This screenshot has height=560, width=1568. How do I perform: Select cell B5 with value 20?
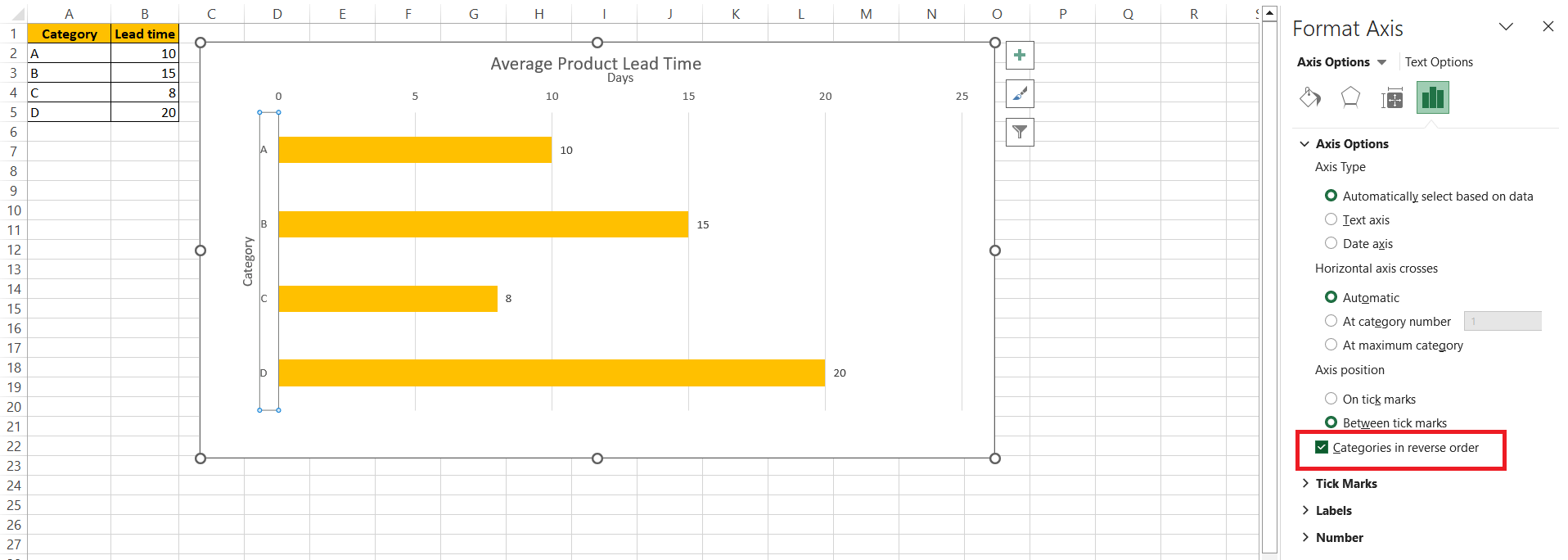[x=145, y=112]
